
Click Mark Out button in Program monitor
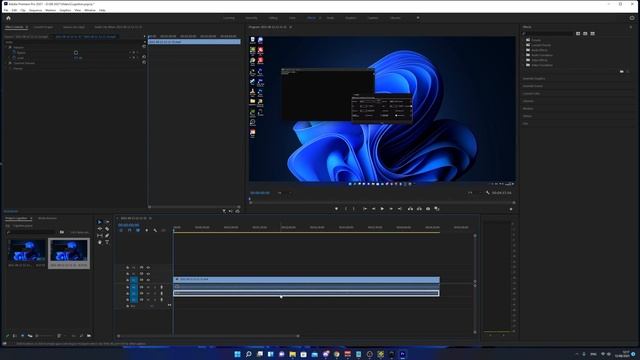[x=354, y=209]
